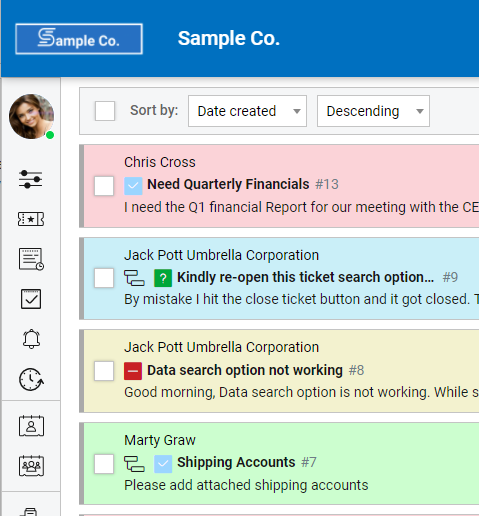The width and height of the screenshot is (479, 516).
Task: Select the Shipping Accounts ticket checkbox
Action: (104, 464)
